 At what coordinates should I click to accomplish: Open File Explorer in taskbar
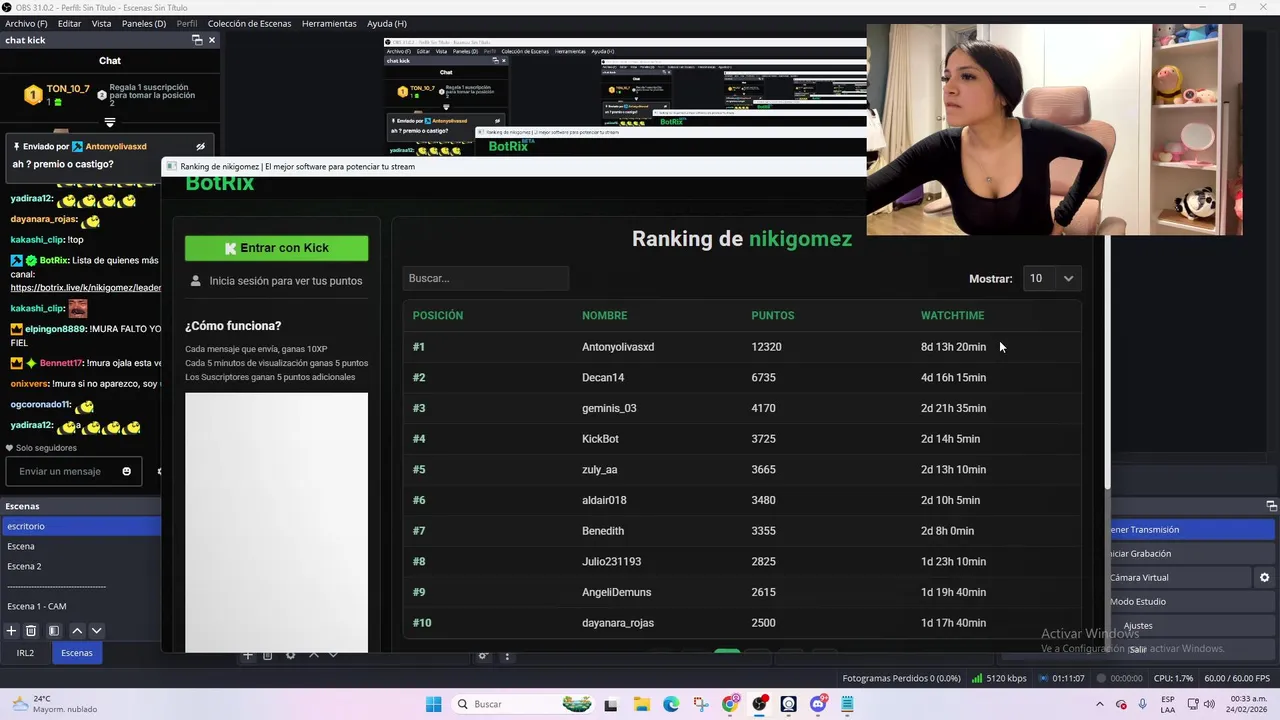[x=640, y=704]
